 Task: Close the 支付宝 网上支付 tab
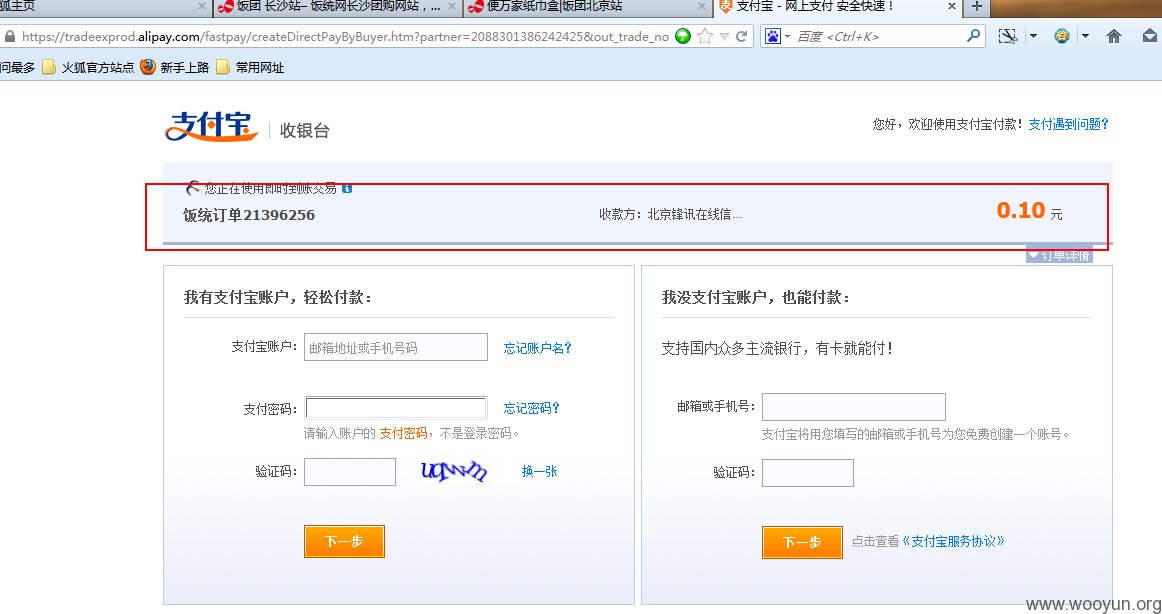tap(952, 7)
